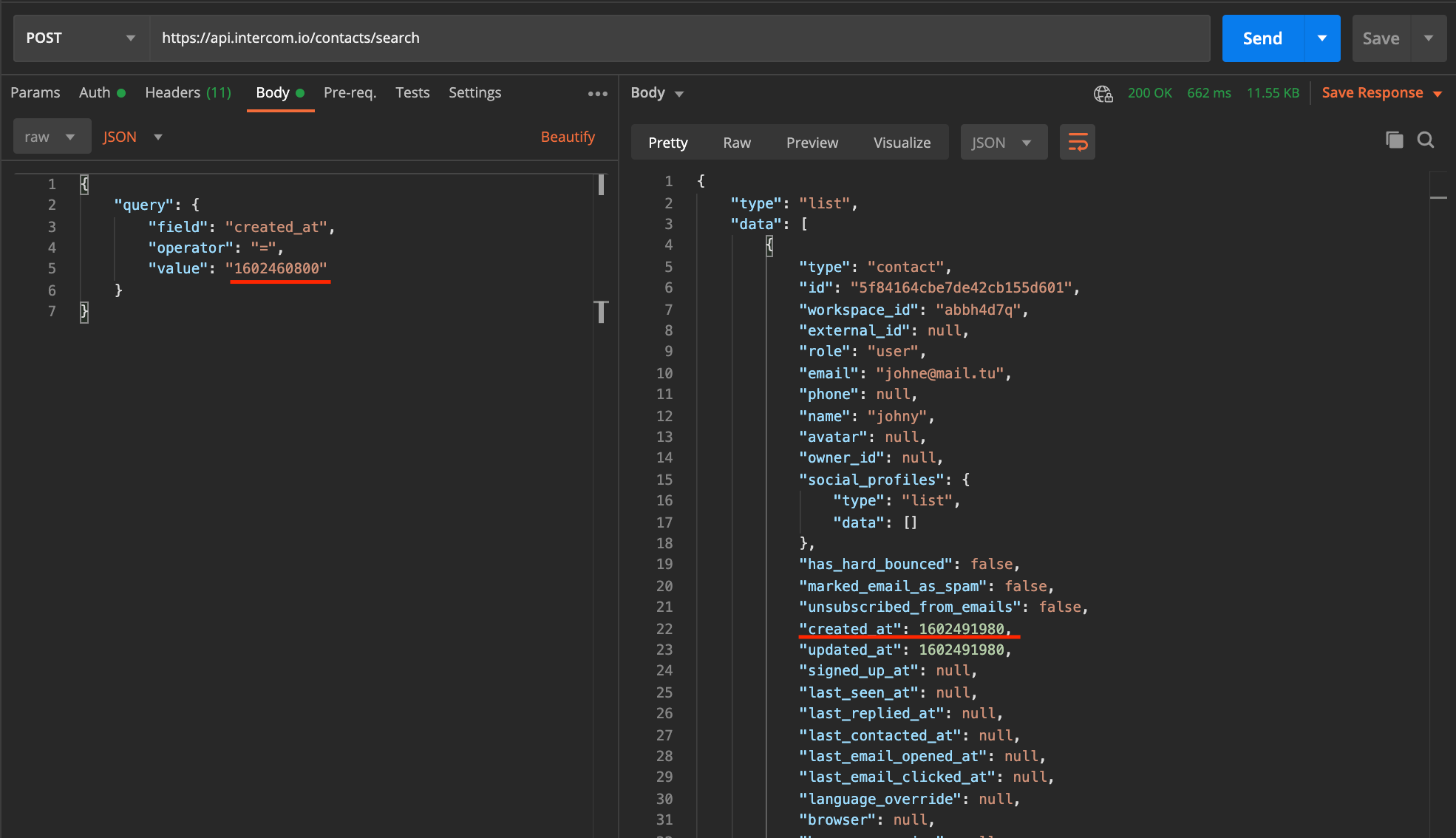
Task: Open the Settings tab
Action: (x=475, y=93)
